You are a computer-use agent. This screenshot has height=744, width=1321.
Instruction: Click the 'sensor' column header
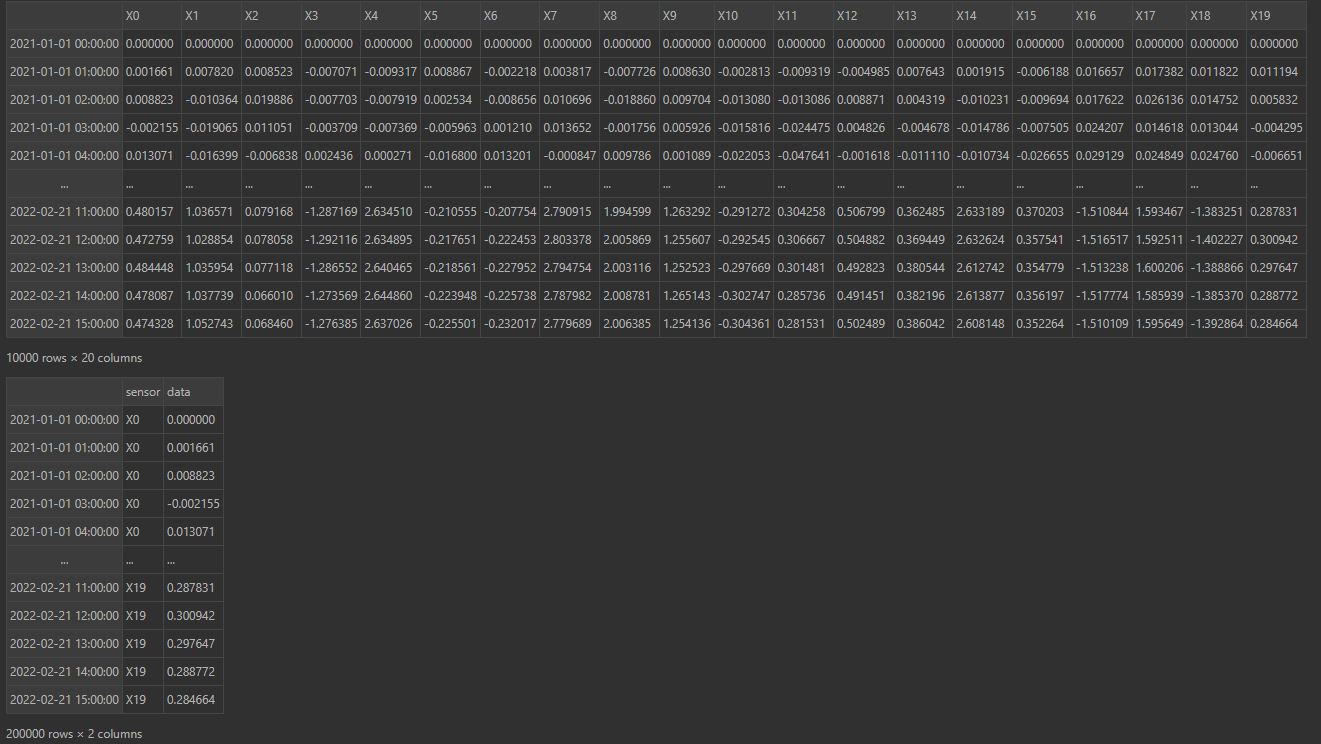(143, 392)
